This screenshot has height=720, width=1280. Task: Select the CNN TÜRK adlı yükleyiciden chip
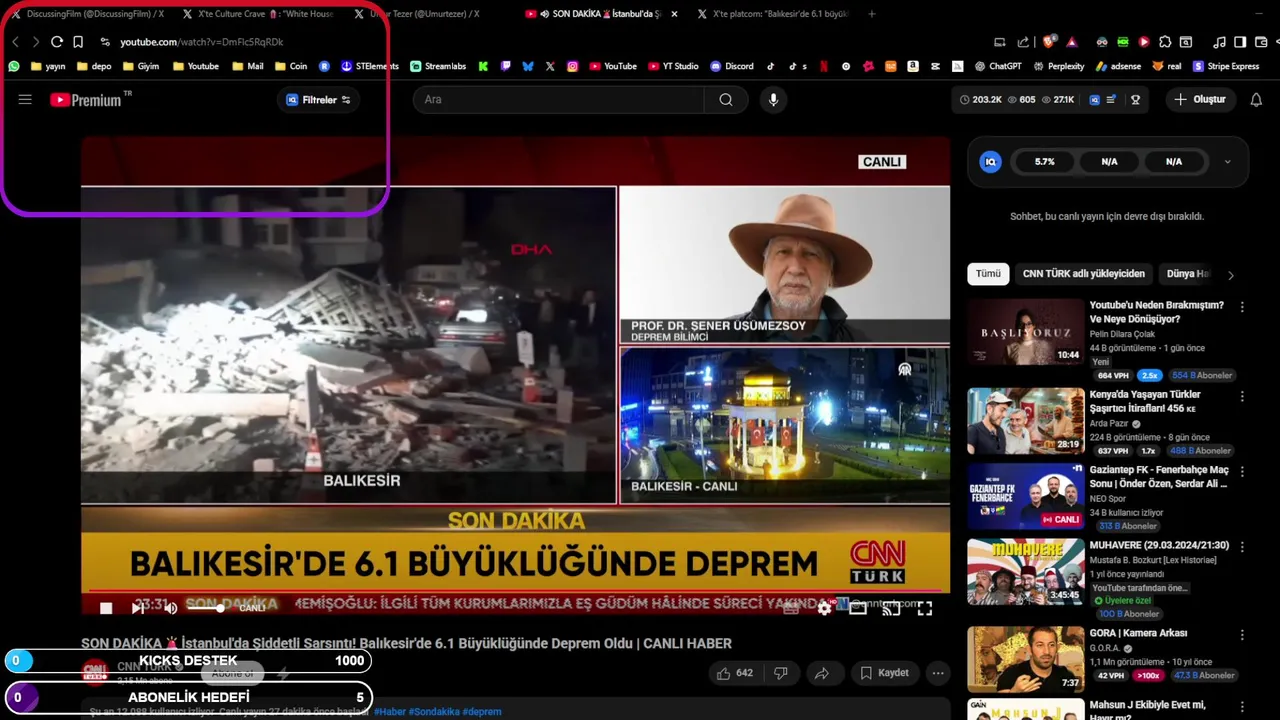pos(1083,274)
